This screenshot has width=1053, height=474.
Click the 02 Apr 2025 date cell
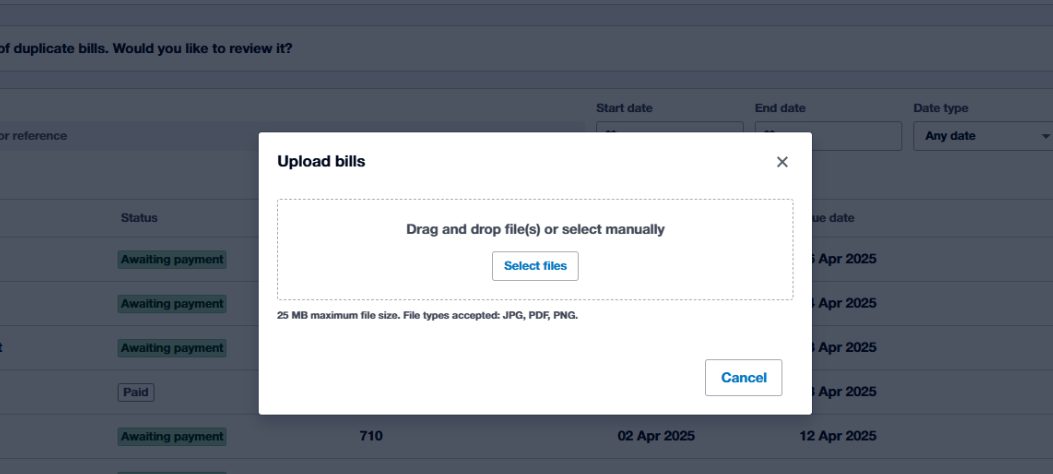point(656,437)
